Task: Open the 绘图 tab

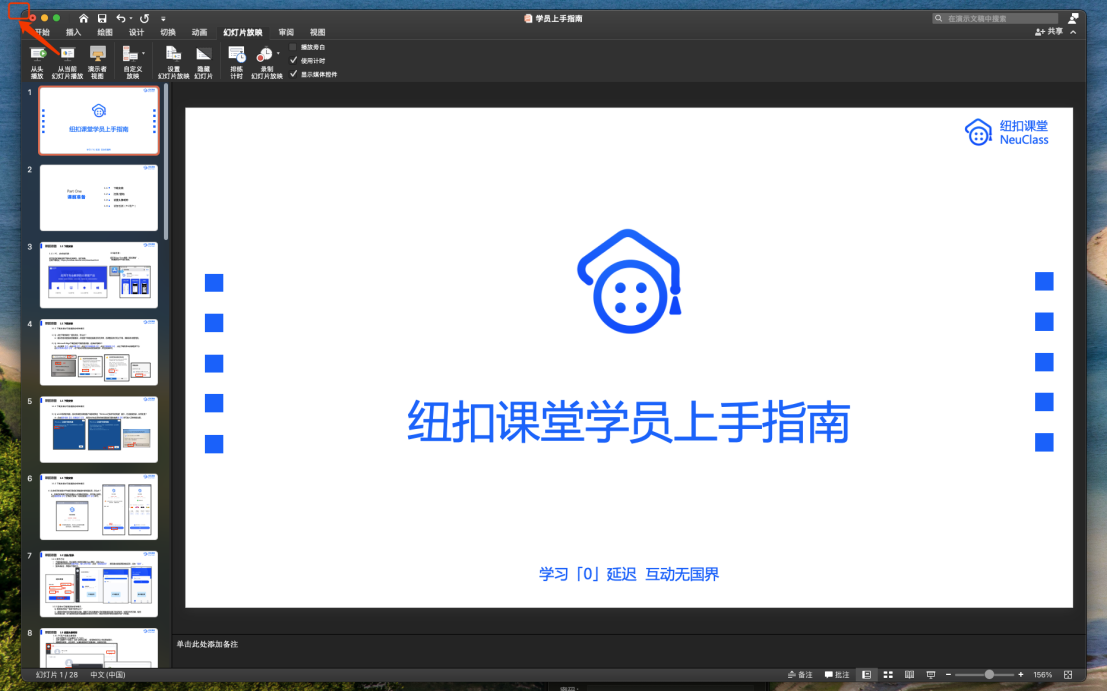Action: tap(105, 33)
